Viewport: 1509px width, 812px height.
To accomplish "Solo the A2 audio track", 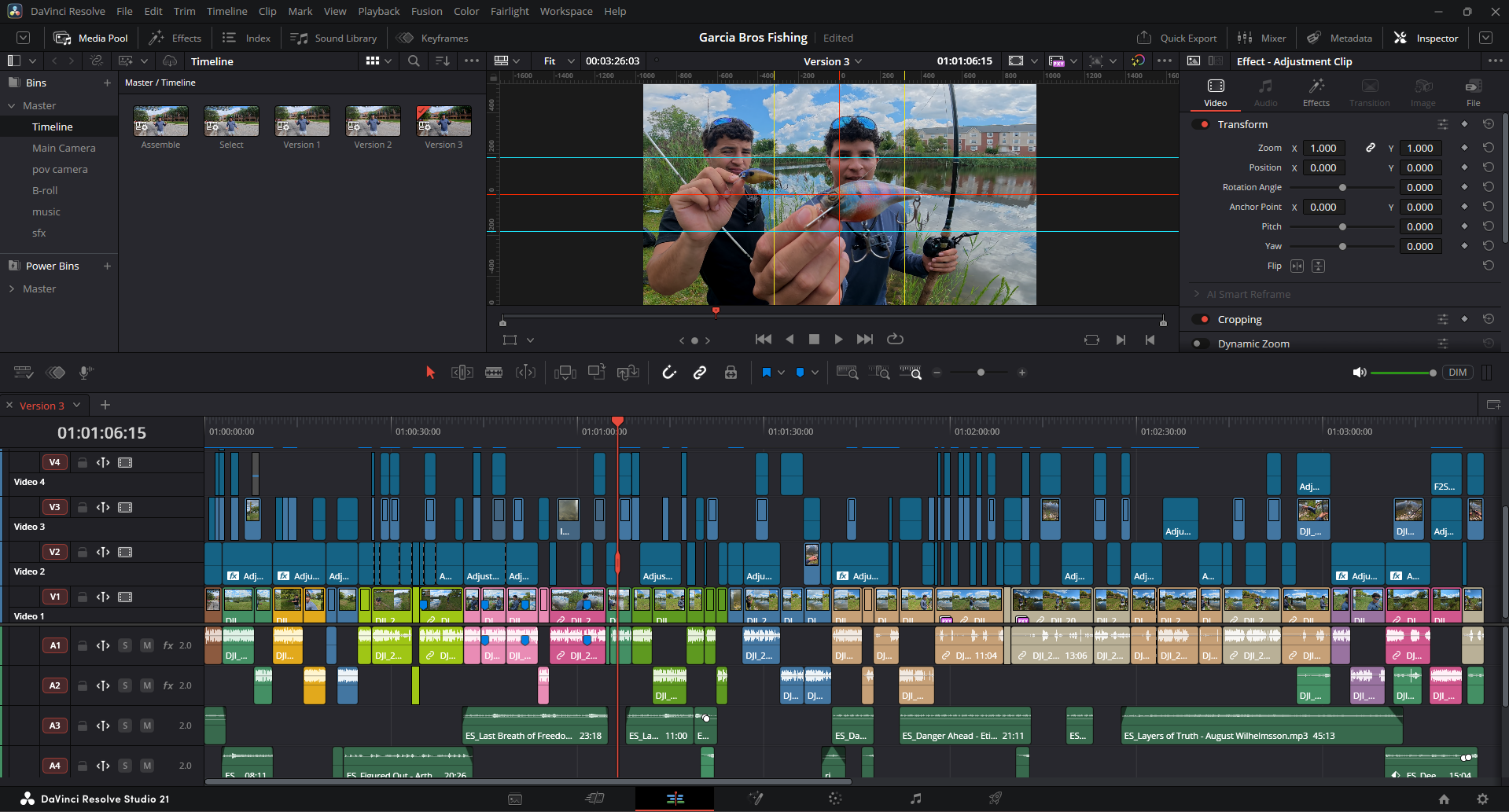I will click(x=125, y=685).
